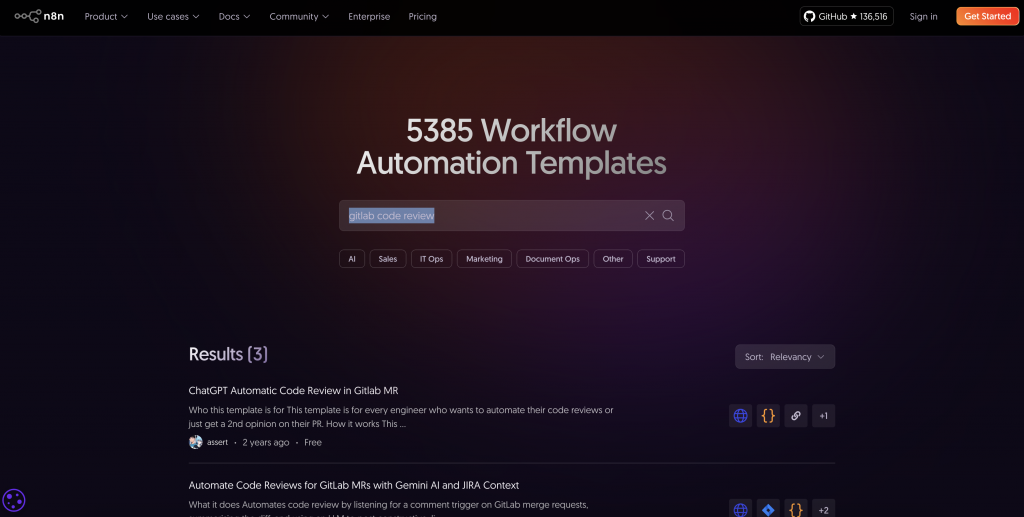Expand the Community menu

click(x=299, y=16)
